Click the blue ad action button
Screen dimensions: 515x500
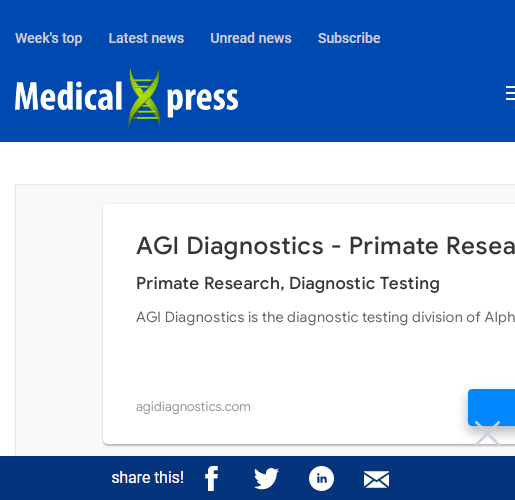(x=491, y=407)
